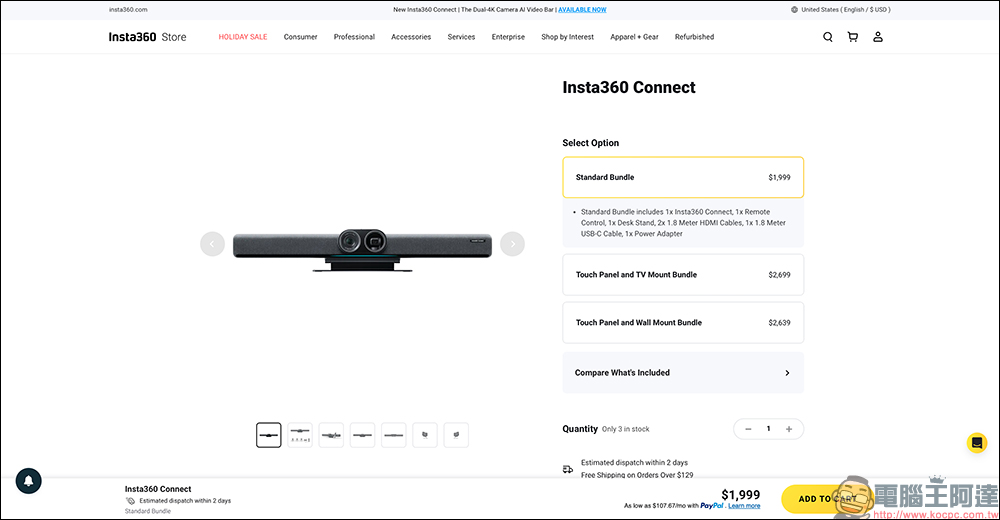The image size is (1000, 520).
Task: Open Accessories menu
Action: tap(411, 37)
